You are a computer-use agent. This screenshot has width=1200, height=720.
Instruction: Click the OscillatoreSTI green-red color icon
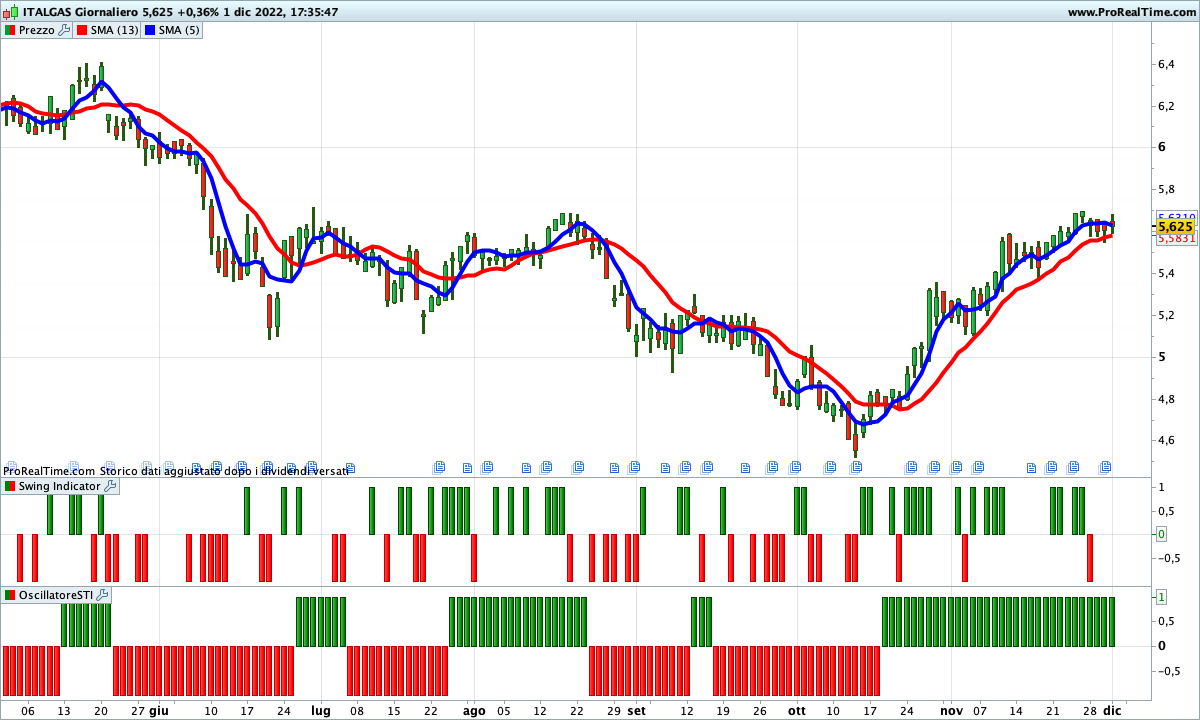(x=10, y=595)
